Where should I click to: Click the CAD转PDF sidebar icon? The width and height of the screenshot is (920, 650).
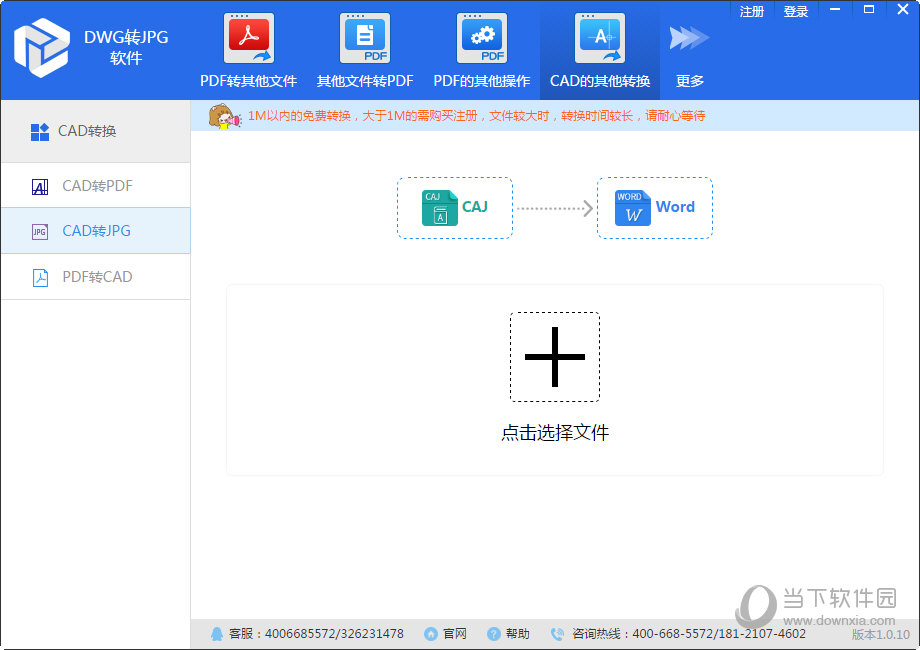pos(40,187)
